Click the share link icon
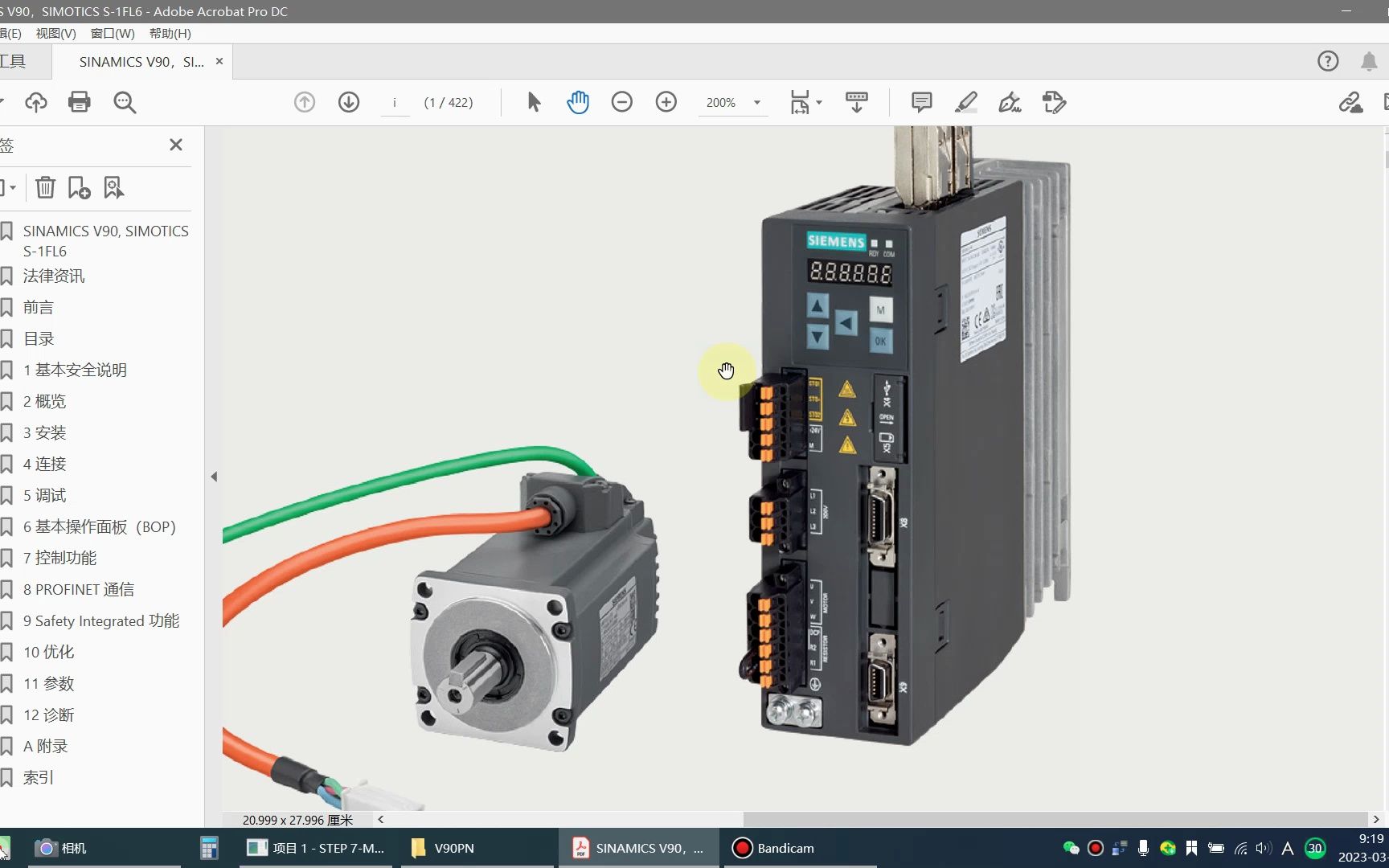1389x868 pixels. (x=1350, y=102)
